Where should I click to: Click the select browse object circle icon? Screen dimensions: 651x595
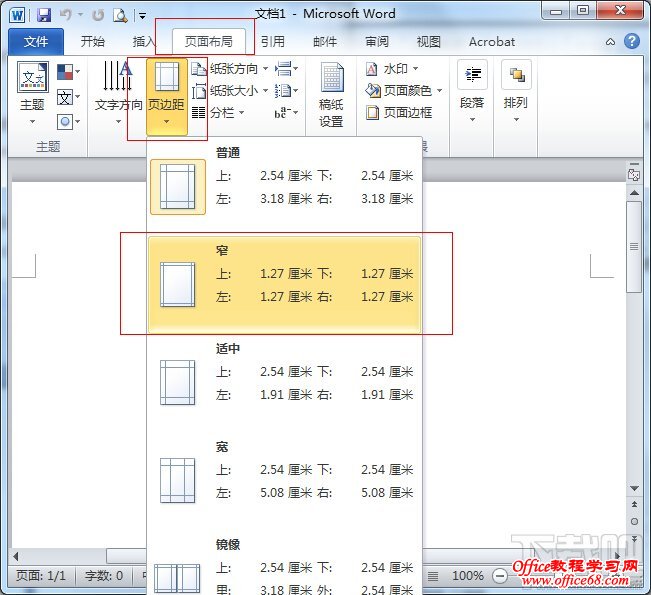point(634,522)
